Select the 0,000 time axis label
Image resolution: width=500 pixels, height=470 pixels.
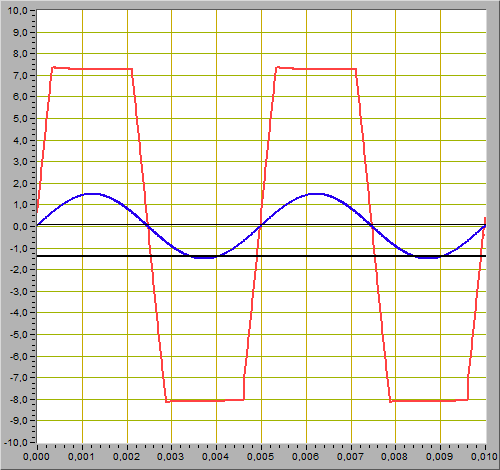pos(37,457)
